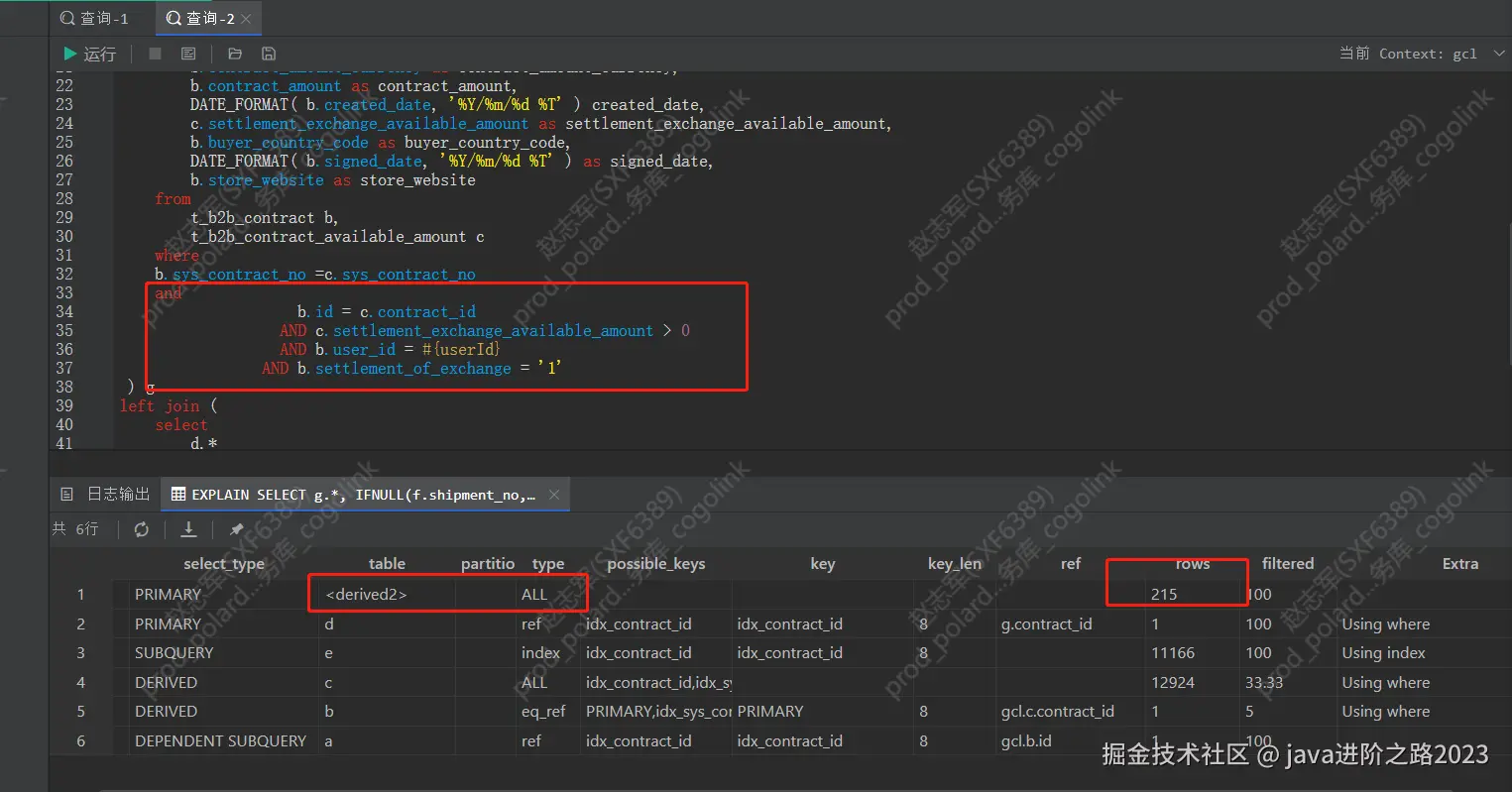Screen dimensions: 1512x792
Task: Click the gcl.b.id ref cell
Action: pyautogui.click(x=1071, y=740)
